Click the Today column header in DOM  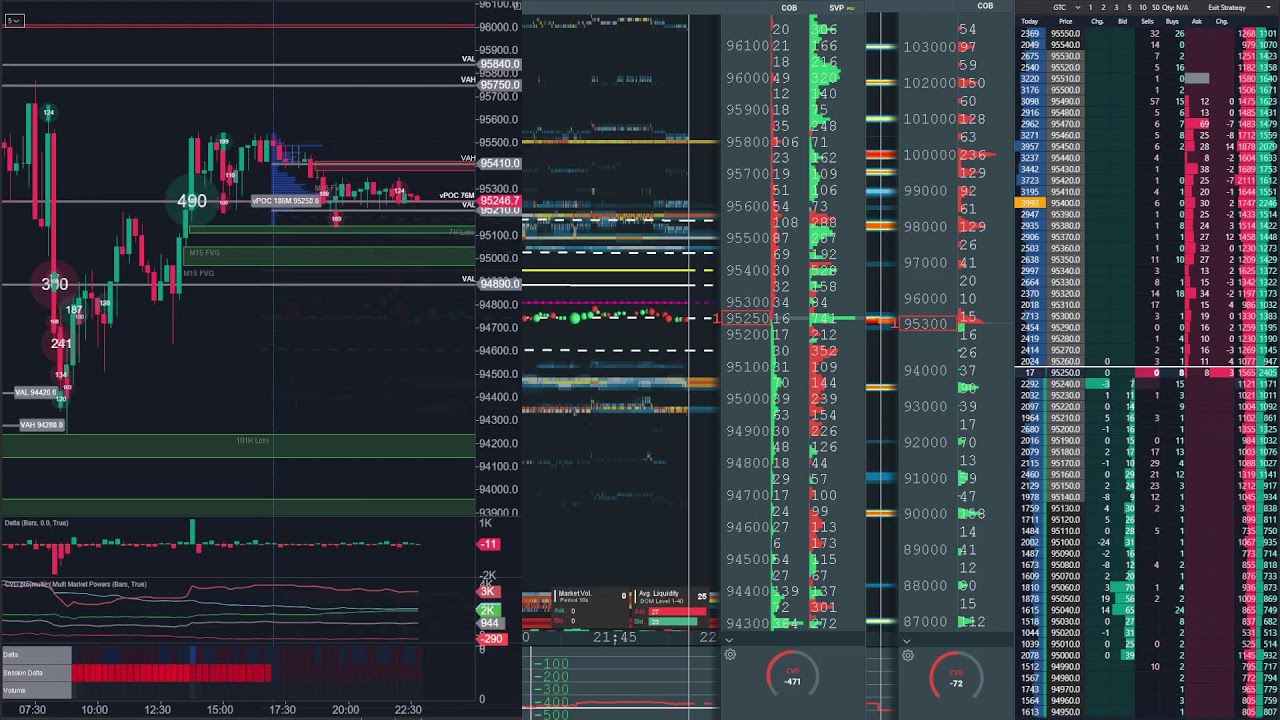coord(1029,21)
